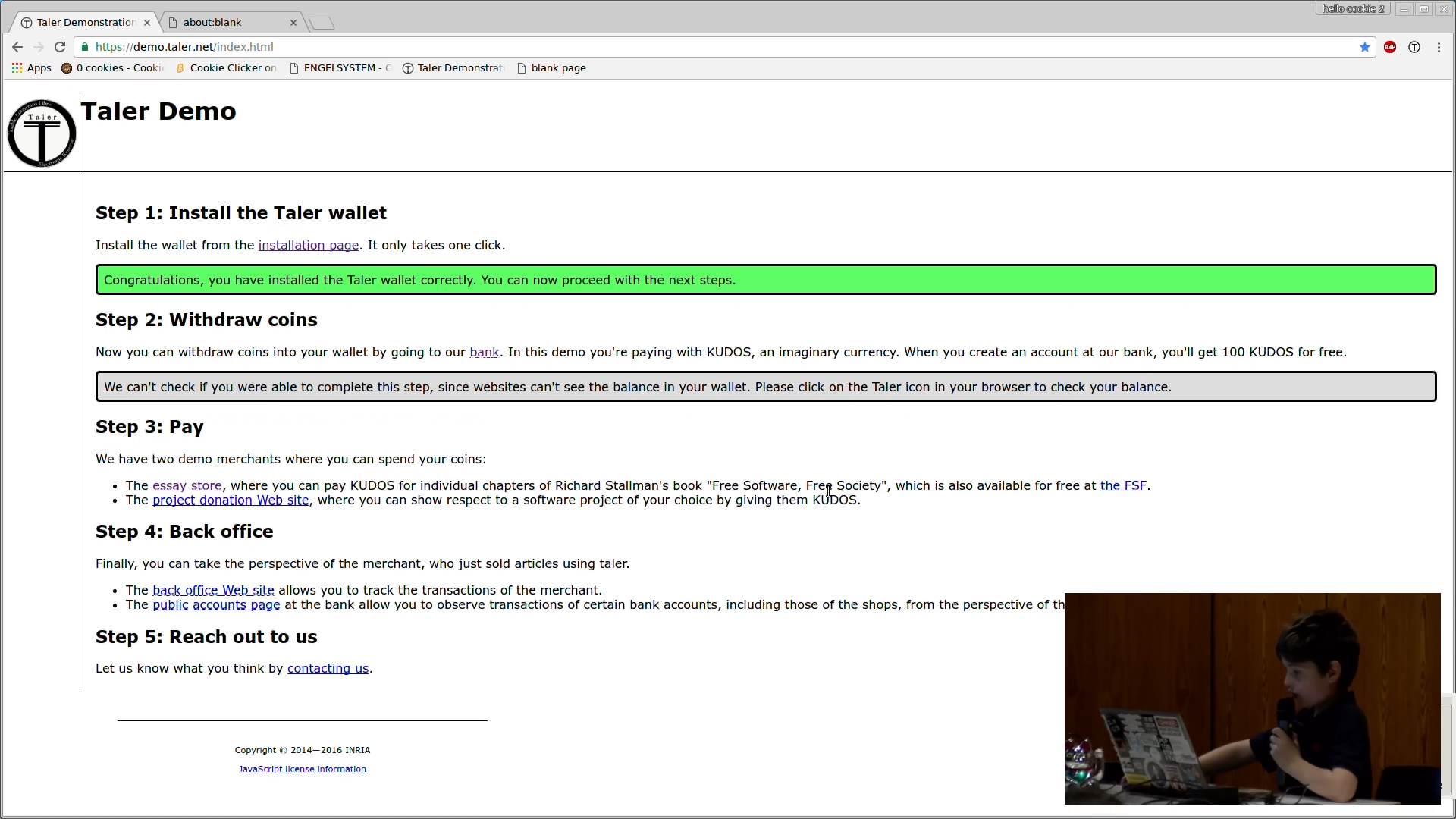Open a new tab
This screenshot has width=1456, height=819.
click(x=322, y=24)
